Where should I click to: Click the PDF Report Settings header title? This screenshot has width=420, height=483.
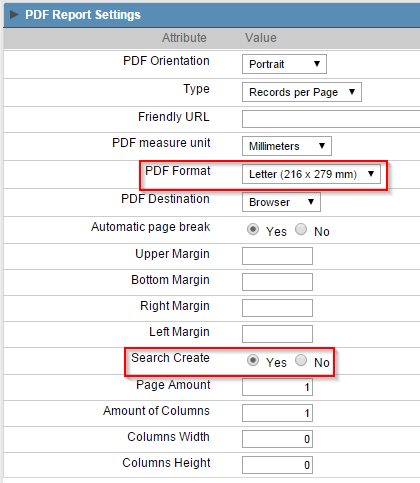83,15
